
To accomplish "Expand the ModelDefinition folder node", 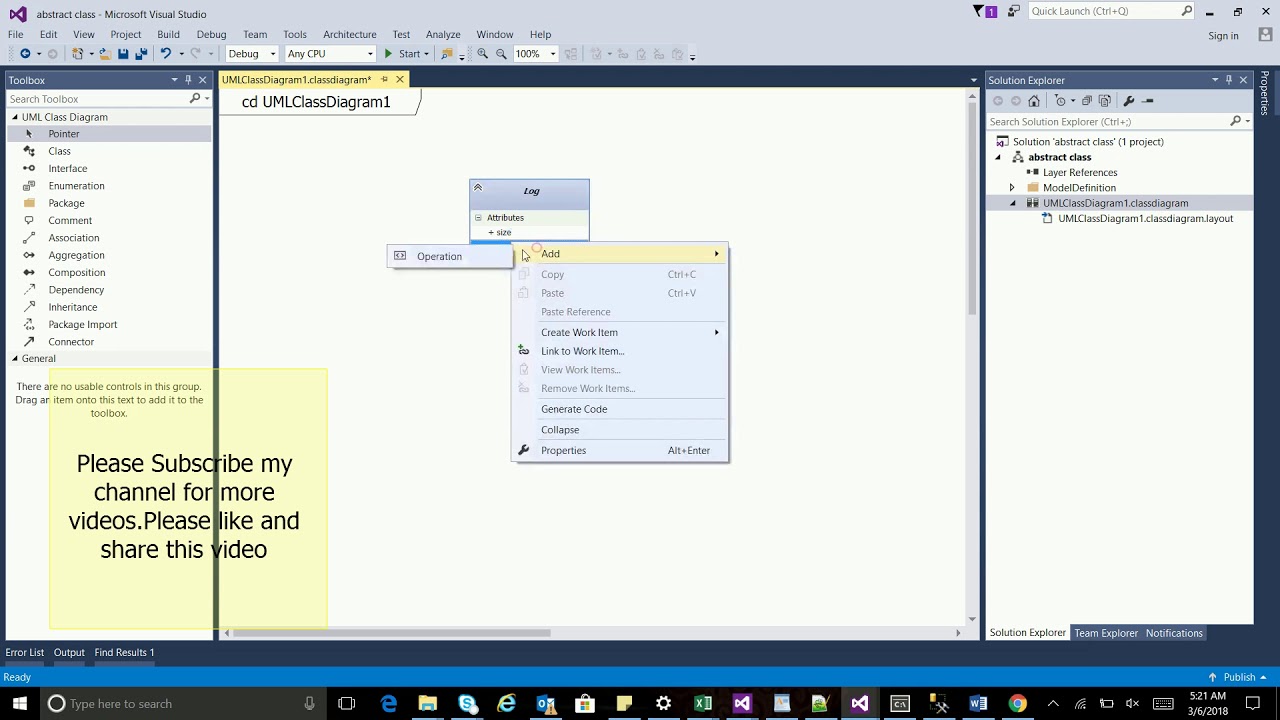I will point(1012,188).
